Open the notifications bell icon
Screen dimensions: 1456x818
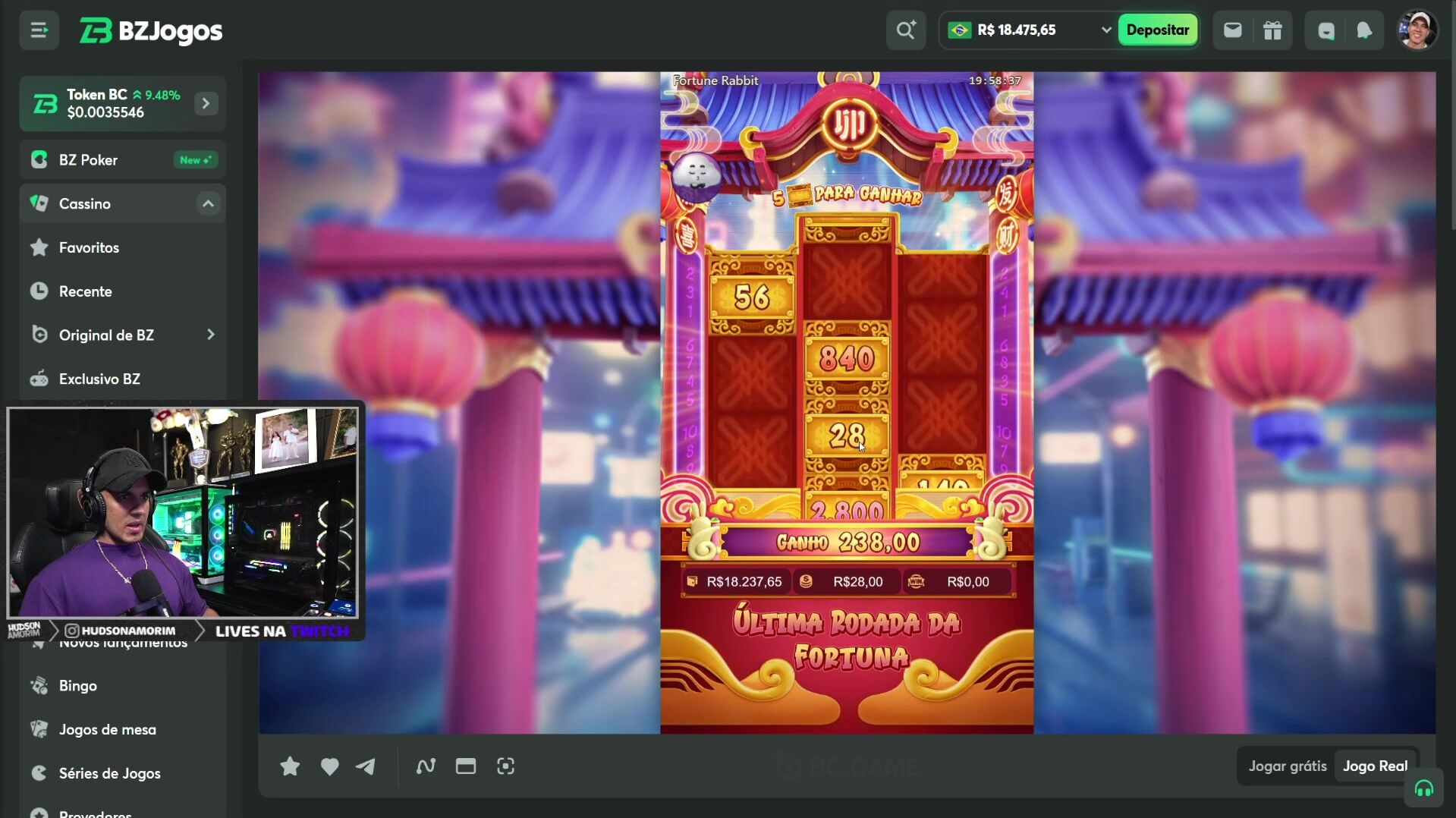click(1364, 30)
